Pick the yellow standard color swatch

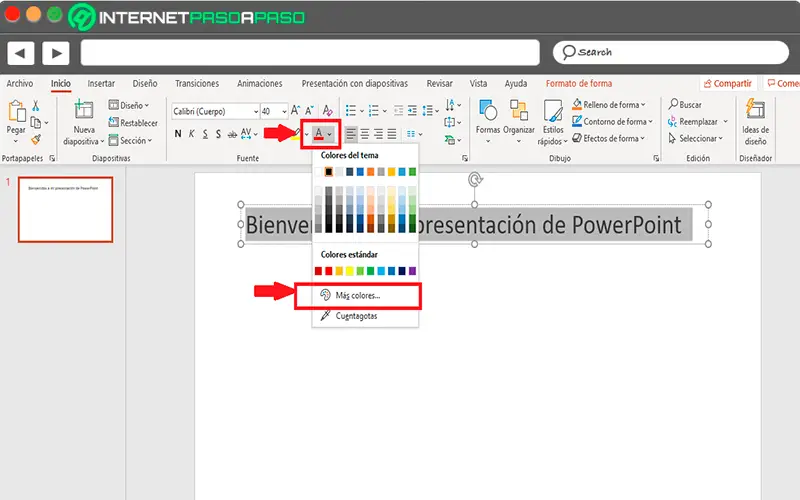[x=349, y=271]
